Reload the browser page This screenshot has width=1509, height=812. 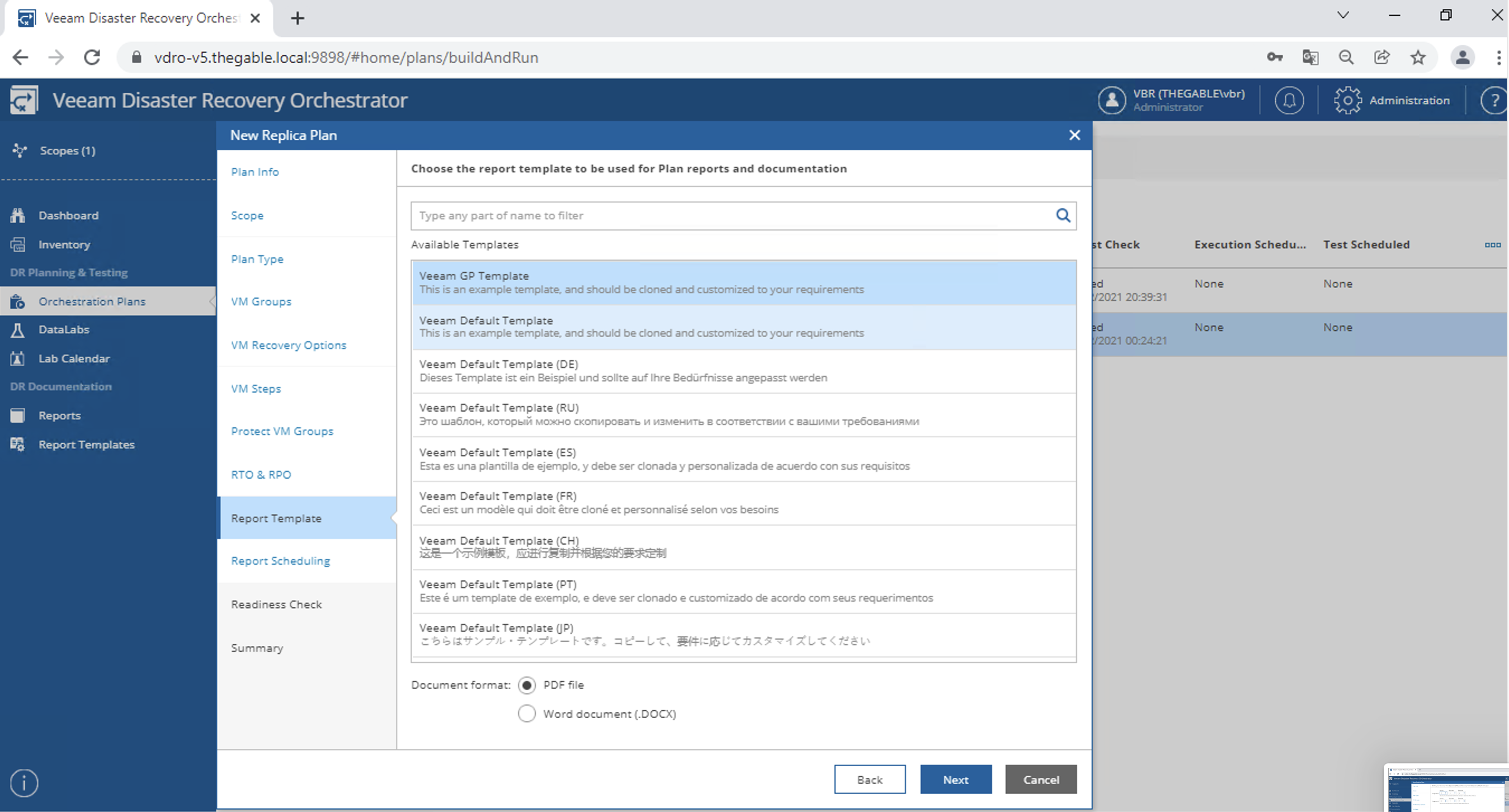92,58
